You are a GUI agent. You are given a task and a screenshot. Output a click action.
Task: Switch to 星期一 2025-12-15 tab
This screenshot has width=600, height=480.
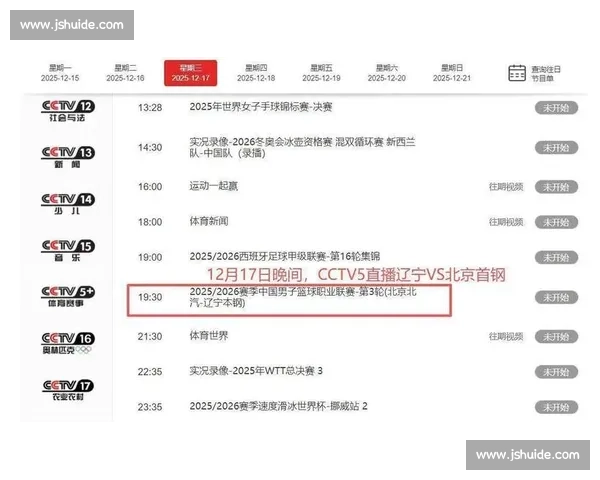coord(60,73)
